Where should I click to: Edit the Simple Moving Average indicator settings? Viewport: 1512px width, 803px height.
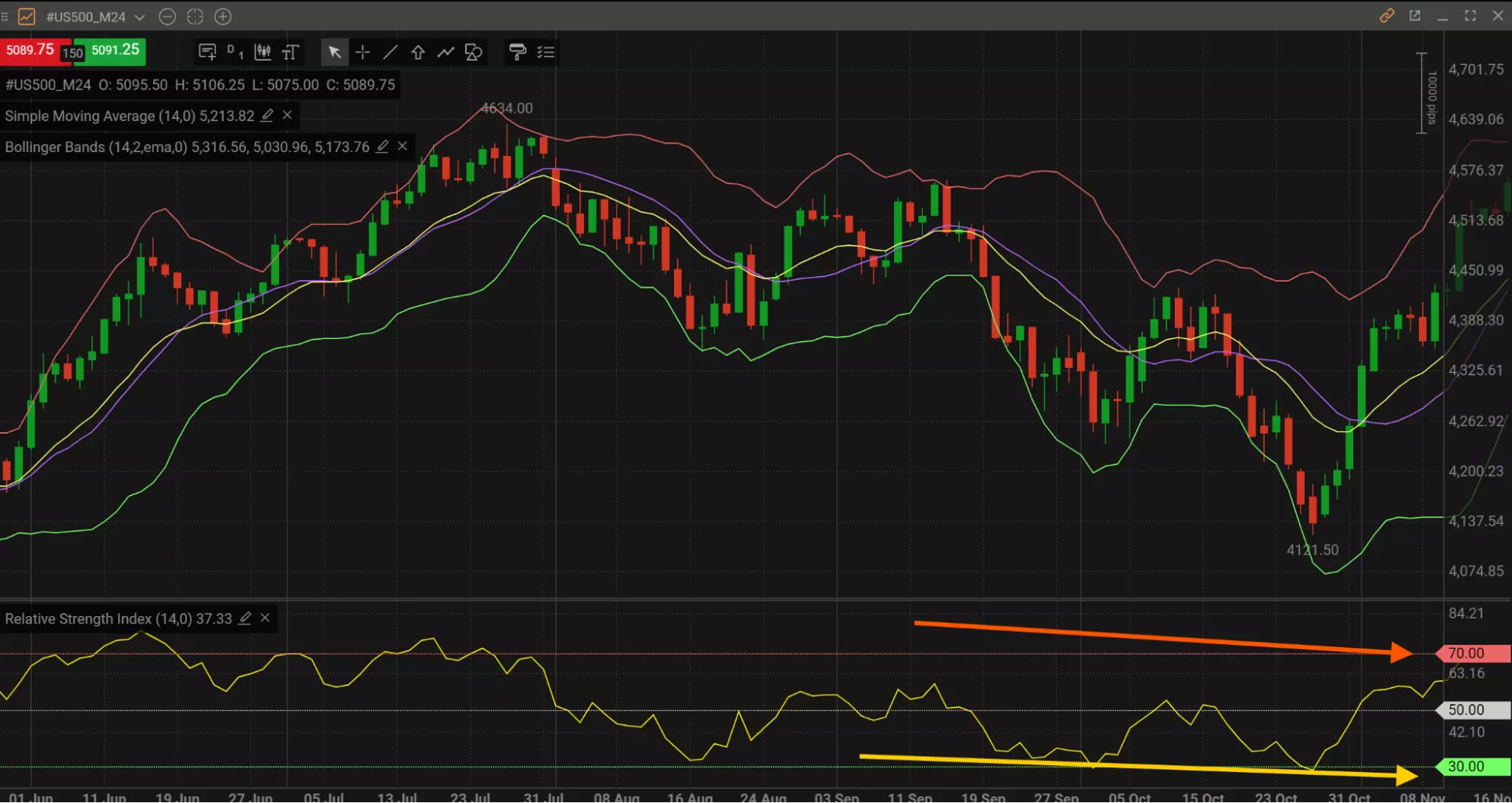[267, 116]
